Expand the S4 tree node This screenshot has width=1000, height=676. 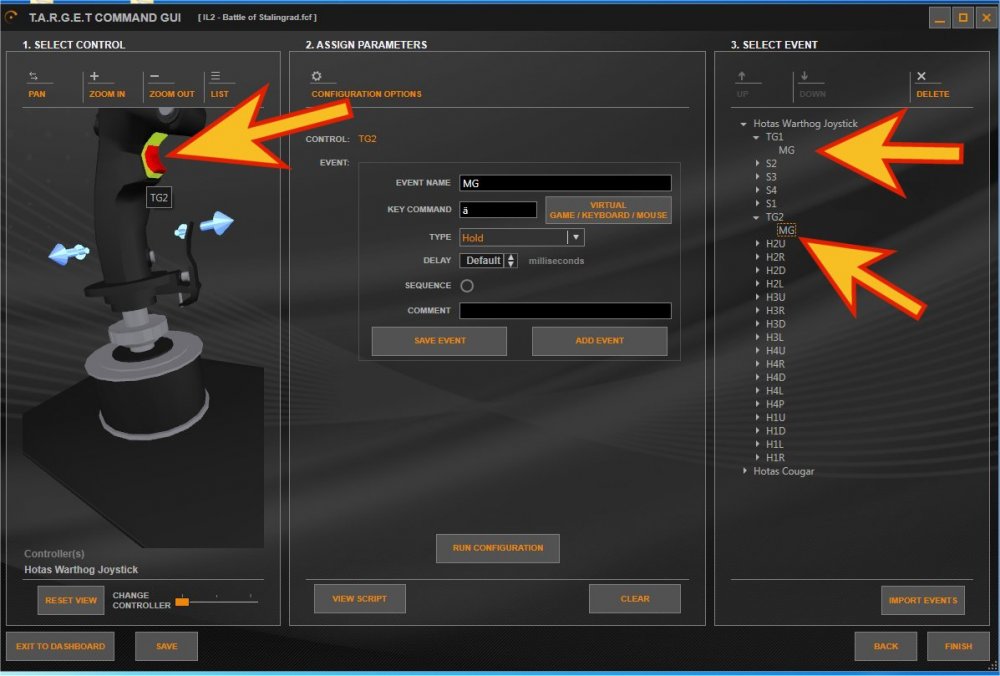(x=758, y=191)
